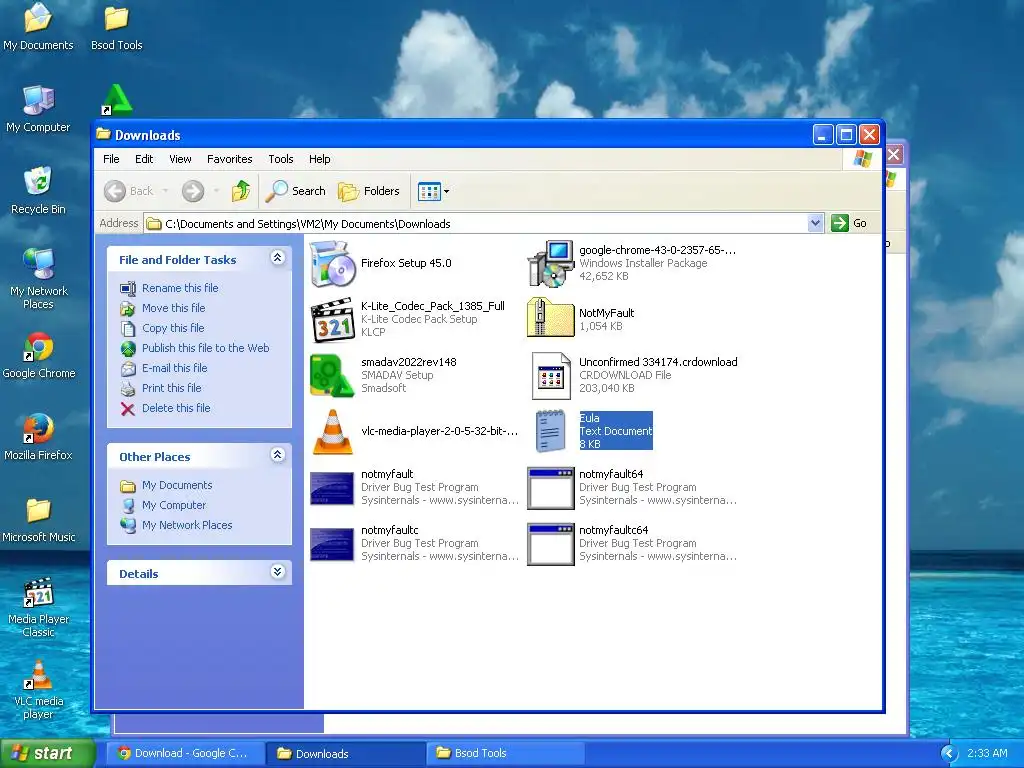The image size is (1024, 768).
Task: Click the Mozilla Firefox desktop shortcut
Action: pos(38,438)
